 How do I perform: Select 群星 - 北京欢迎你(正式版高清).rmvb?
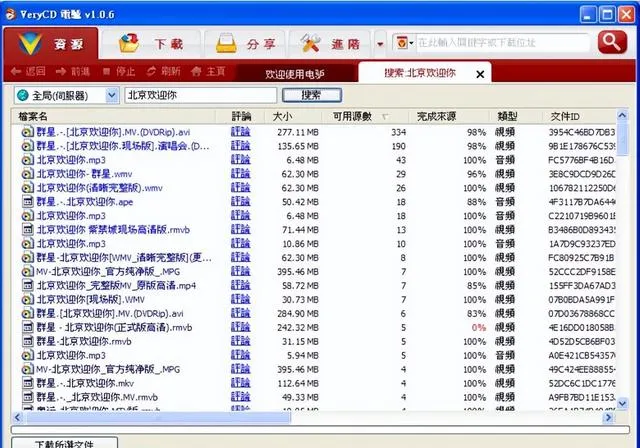[114, 328]
